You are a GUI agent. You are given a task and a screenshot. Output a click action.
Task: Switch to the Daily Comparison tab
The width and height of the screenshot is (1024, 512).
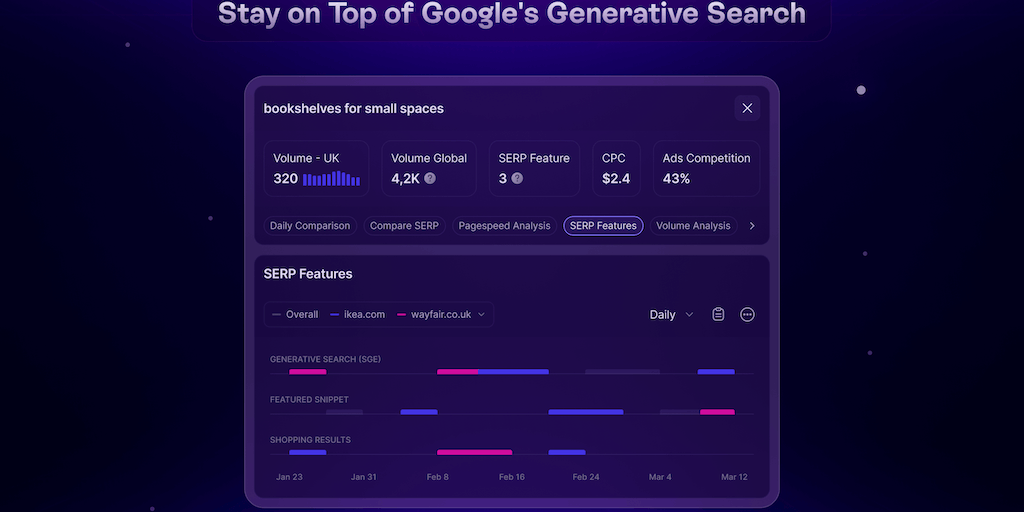point(310,226)
